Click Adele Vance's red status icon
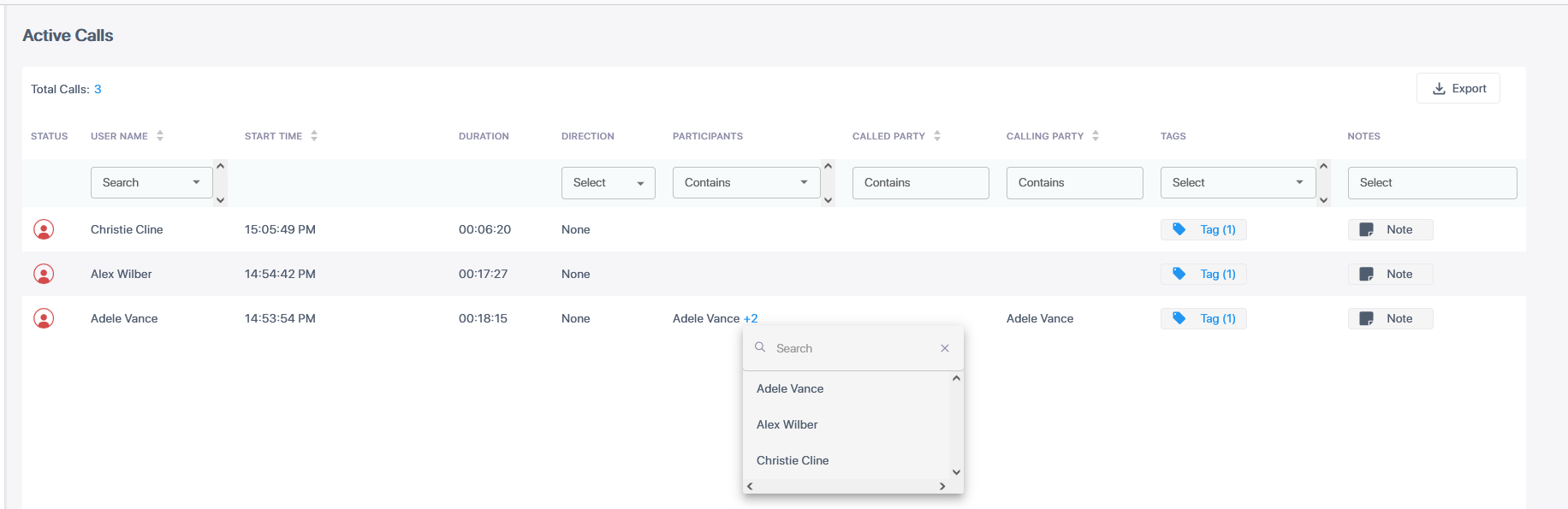This screenshot has width=1568, height=509. [44, 318]
